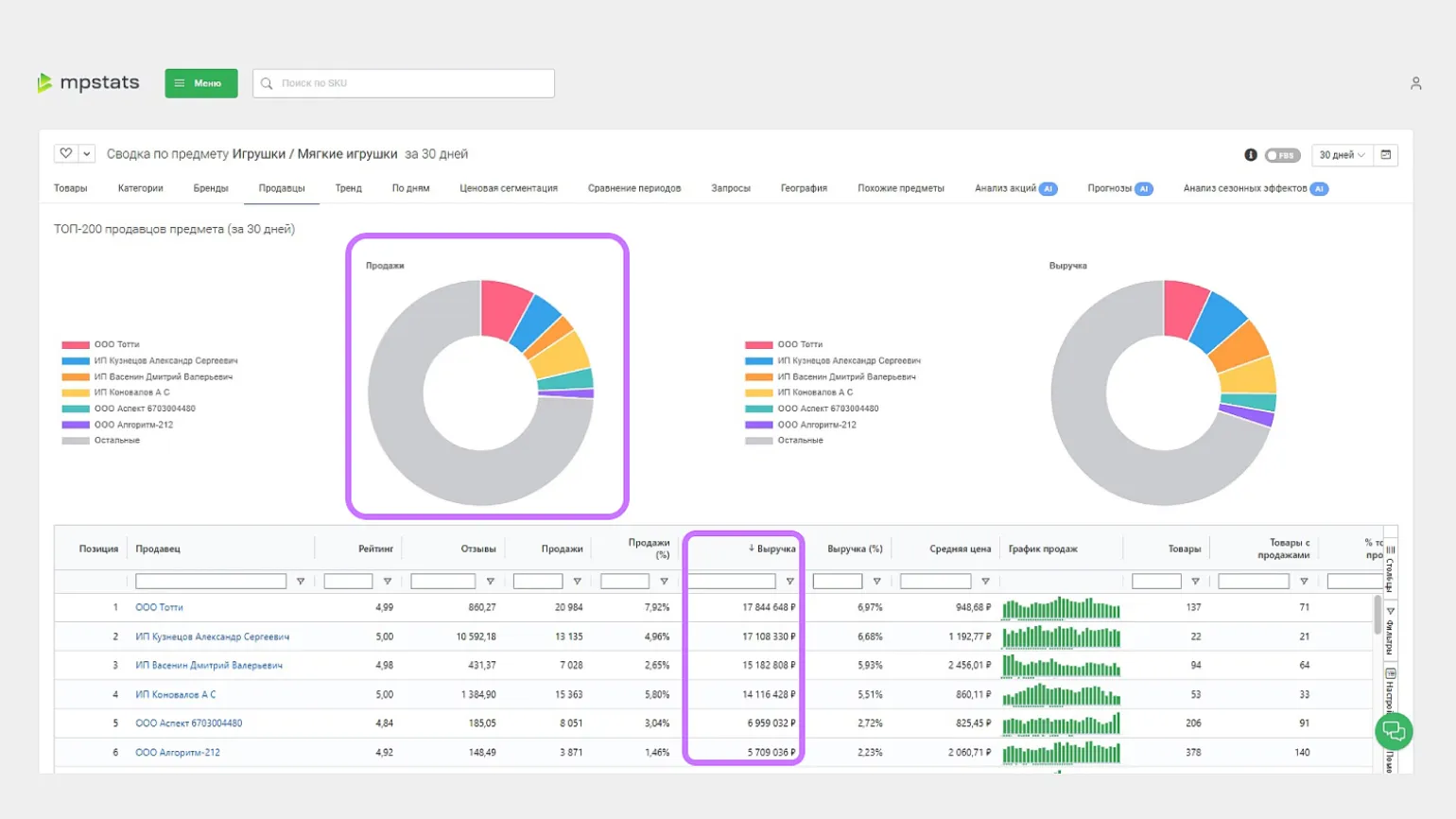Open the Фильтры side panel
Image resolution: width=1456 pixels, height=819 pixels.
click(x=1390, y=632)
